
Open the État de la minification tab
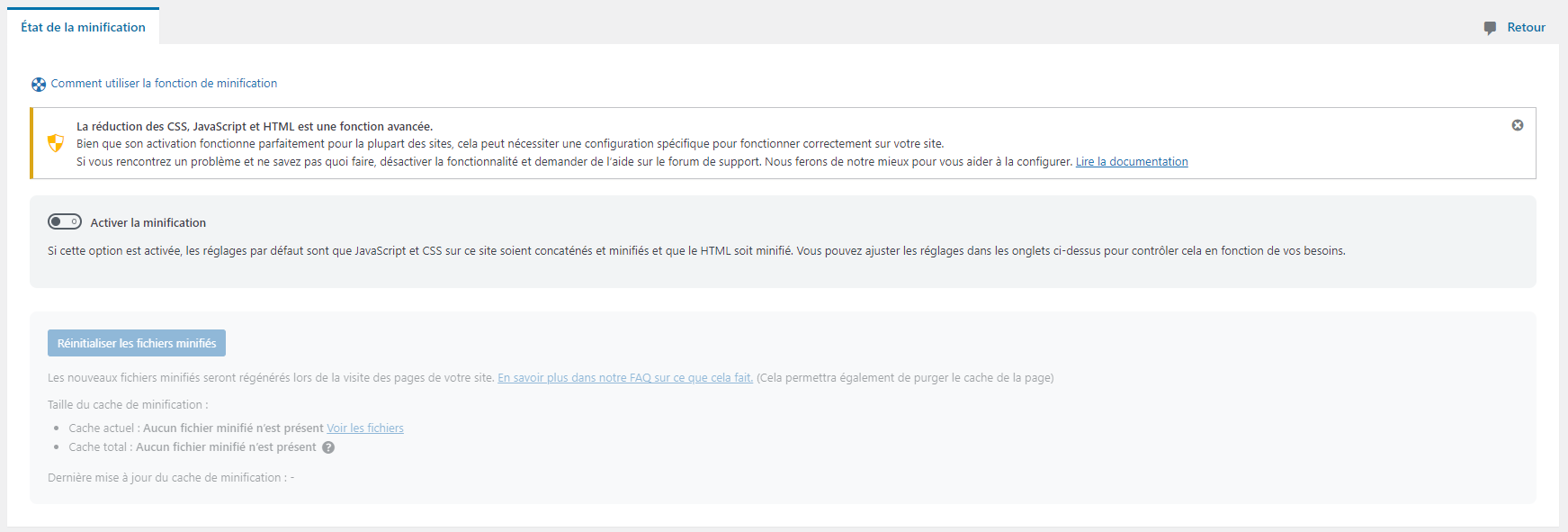(x=83, y=27)
